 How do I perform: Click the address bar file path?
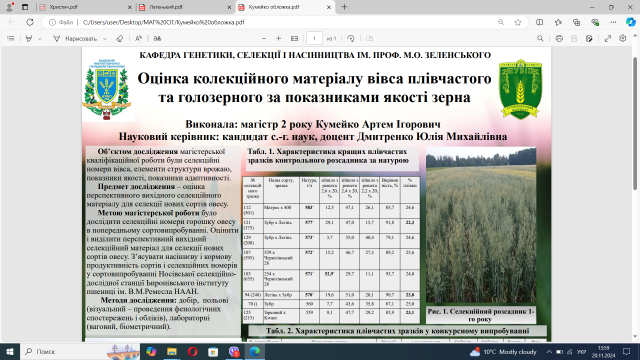(163, 22)
